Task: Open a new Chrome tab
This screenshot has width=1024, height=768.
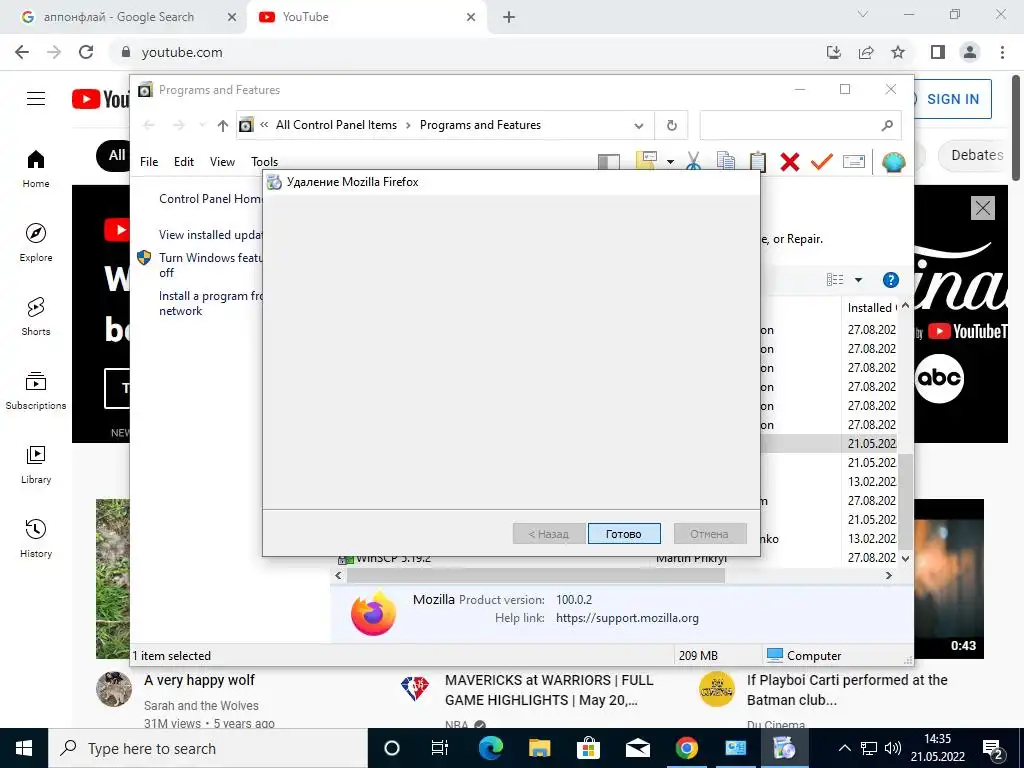Action: (509, 17)
